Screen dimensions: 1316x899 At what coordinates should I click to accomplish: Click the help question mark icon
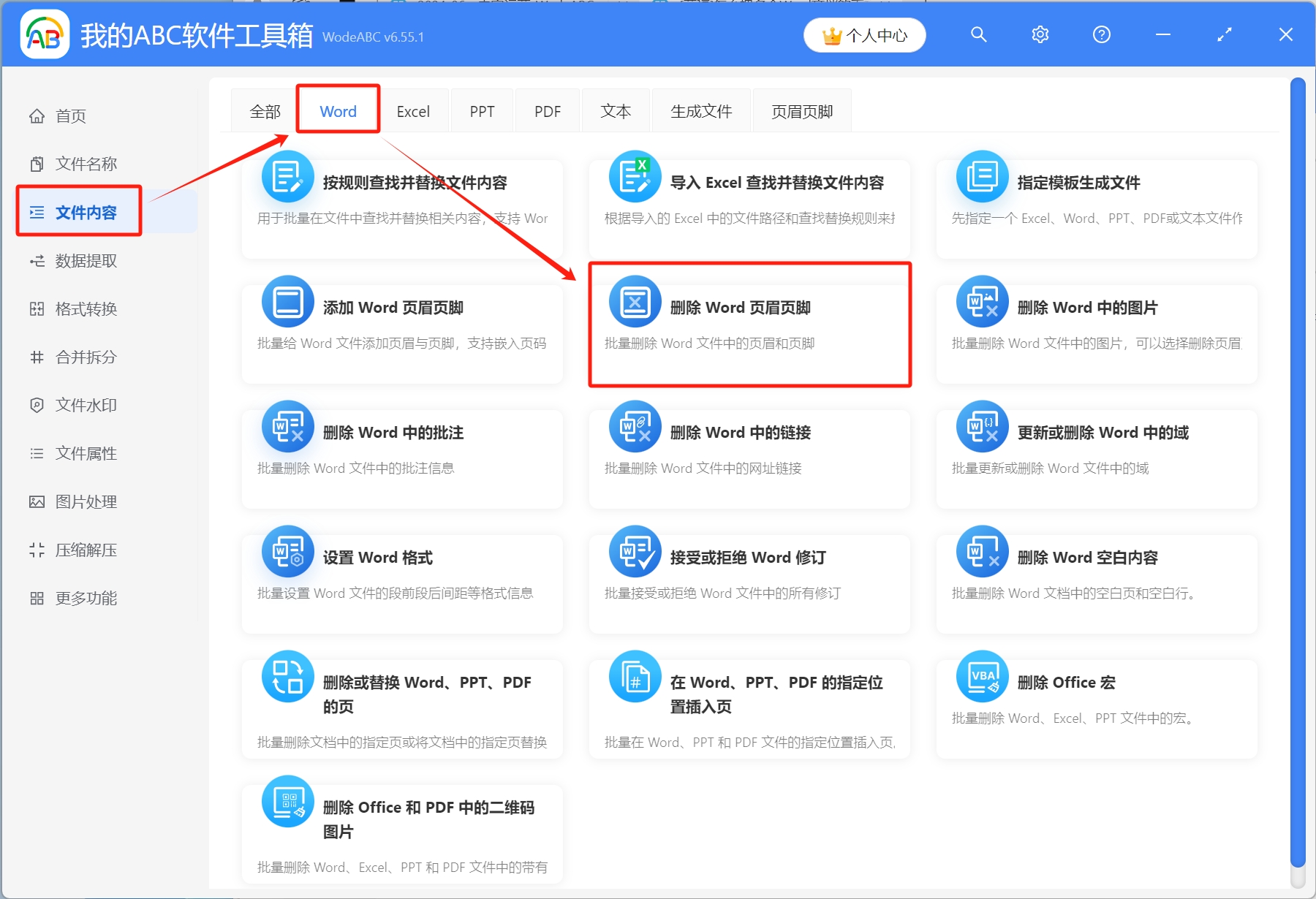1101,34
